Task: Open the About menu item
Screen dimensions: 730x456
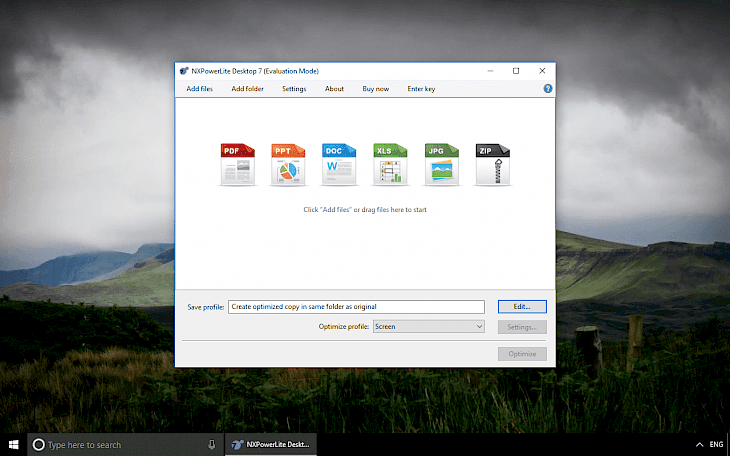Action: (334, 88)
